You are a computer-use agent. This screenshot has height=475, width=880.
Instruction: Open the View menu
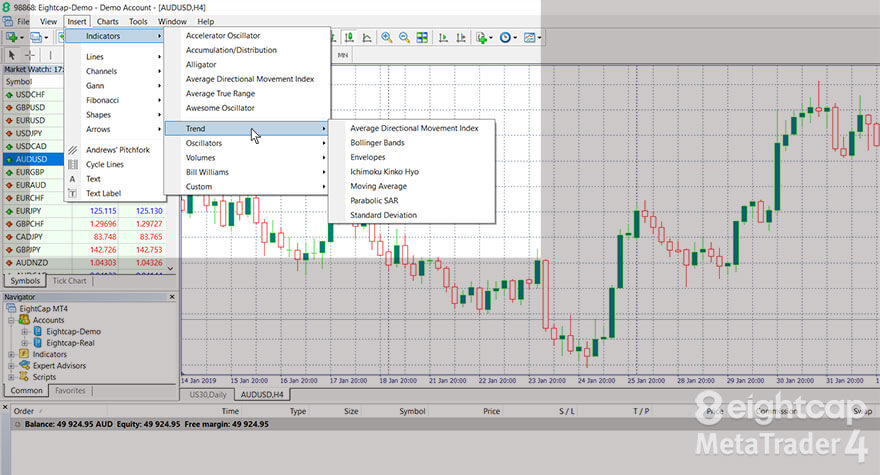48,21
